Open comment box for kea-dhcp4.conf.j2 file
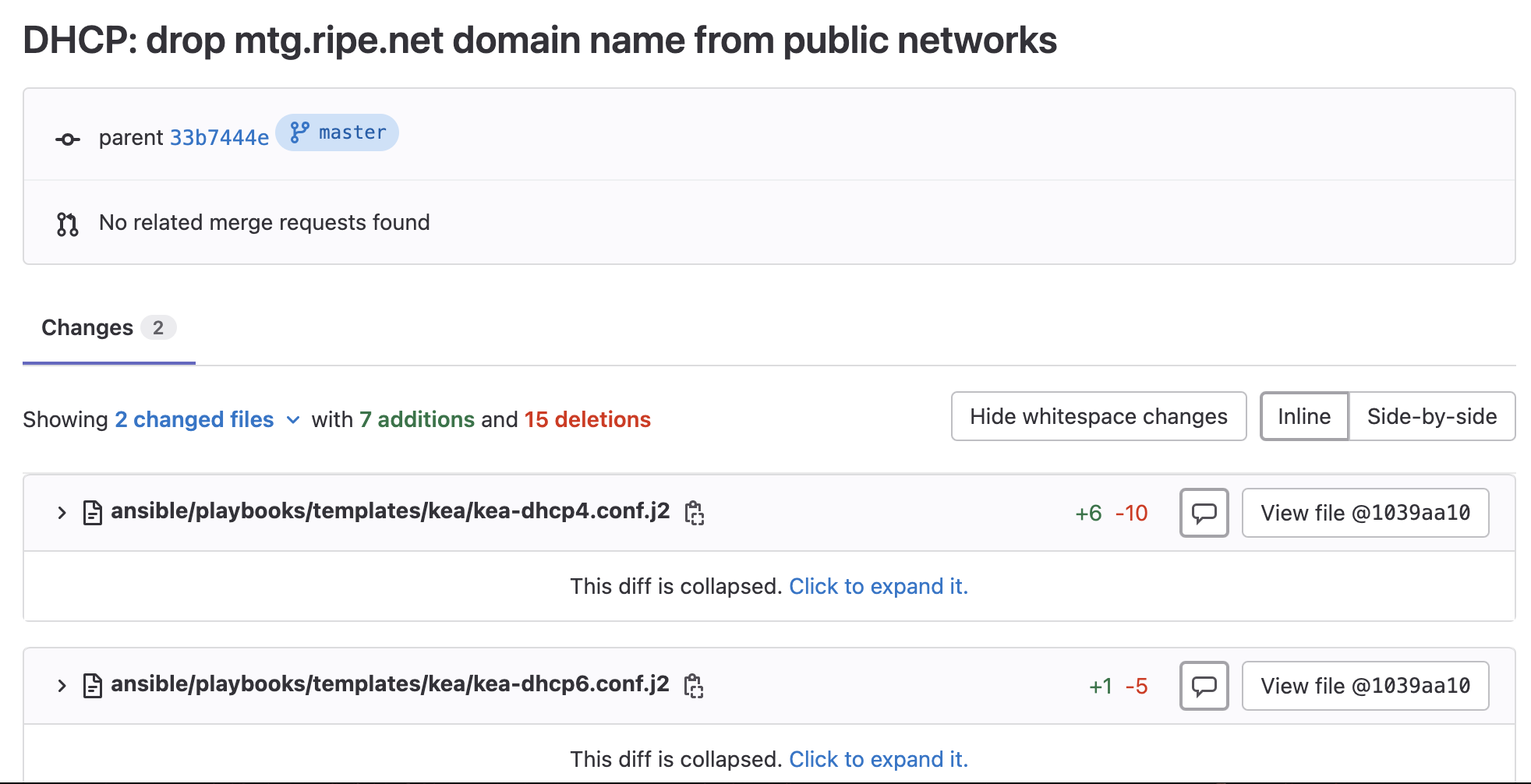This screenshot has height=784, width=1531. (x=1204, y=513)
